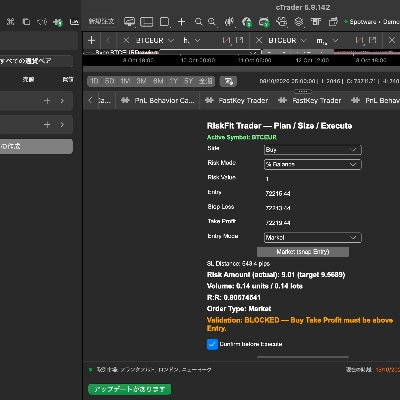This screenshot has height=400, width=400.
Task: Click the window-stack icon before Spotware
Action: point(333,22)
